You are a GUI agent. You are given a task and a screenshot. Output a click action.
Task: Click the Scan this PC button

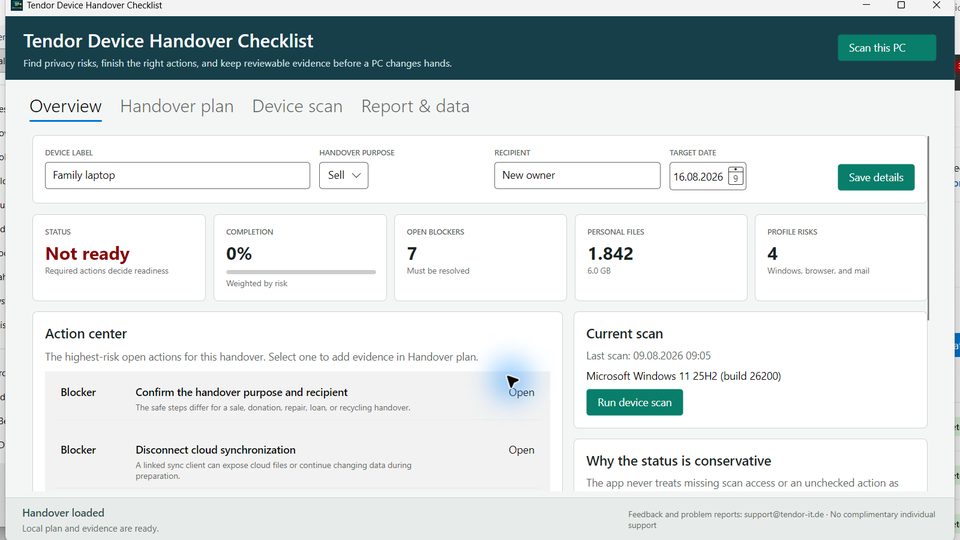click(887, 48)
